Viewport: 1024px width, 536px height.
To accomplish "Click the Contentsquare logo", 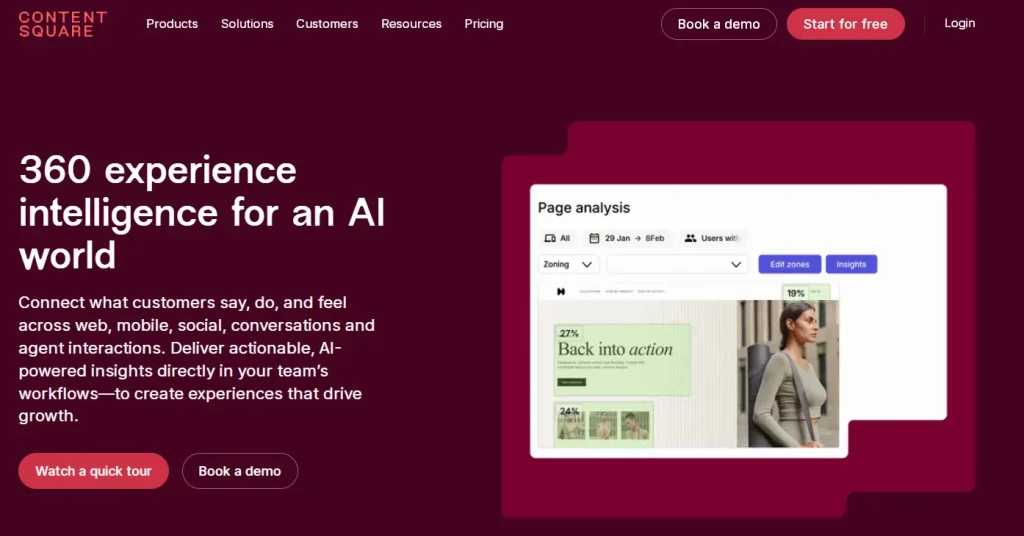I will [63, 24].
